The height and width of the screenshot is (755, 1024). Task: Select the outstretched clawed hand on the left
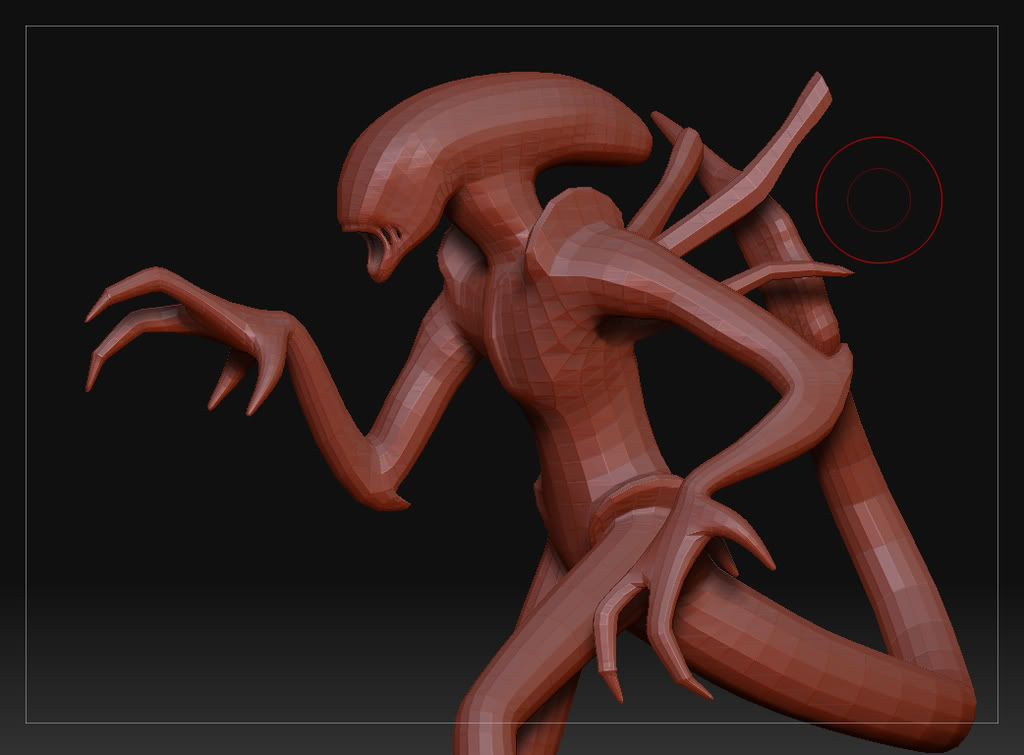[x=189, y=340]
